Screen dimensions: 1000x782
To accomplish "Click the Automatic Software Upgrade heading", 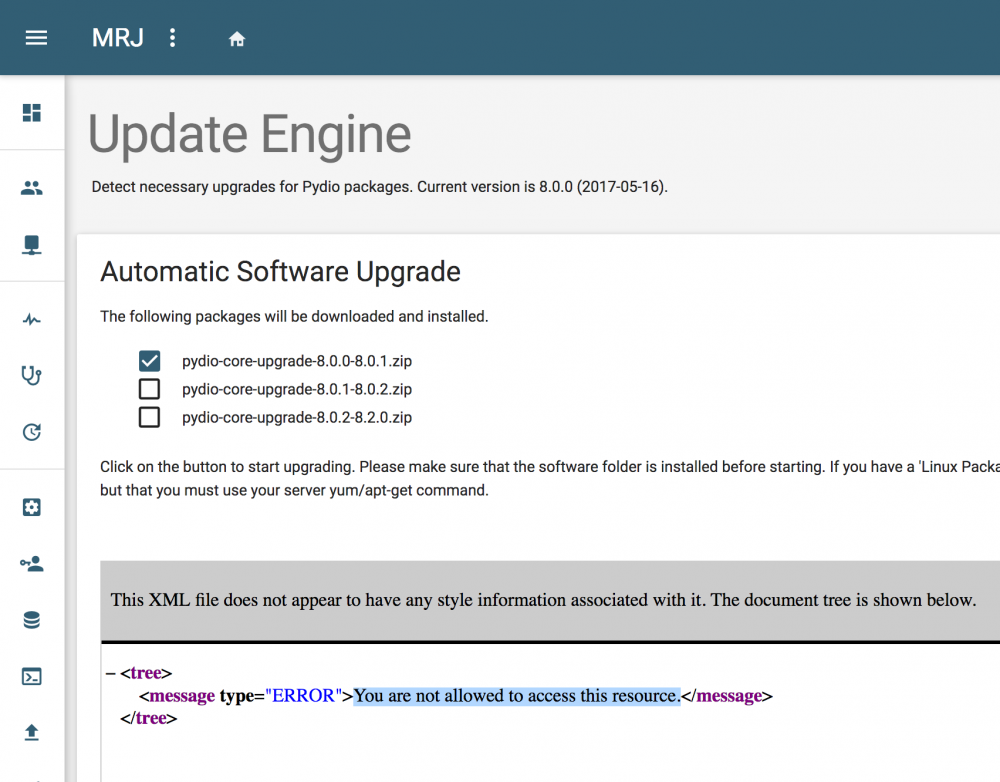I will point(280,272).
